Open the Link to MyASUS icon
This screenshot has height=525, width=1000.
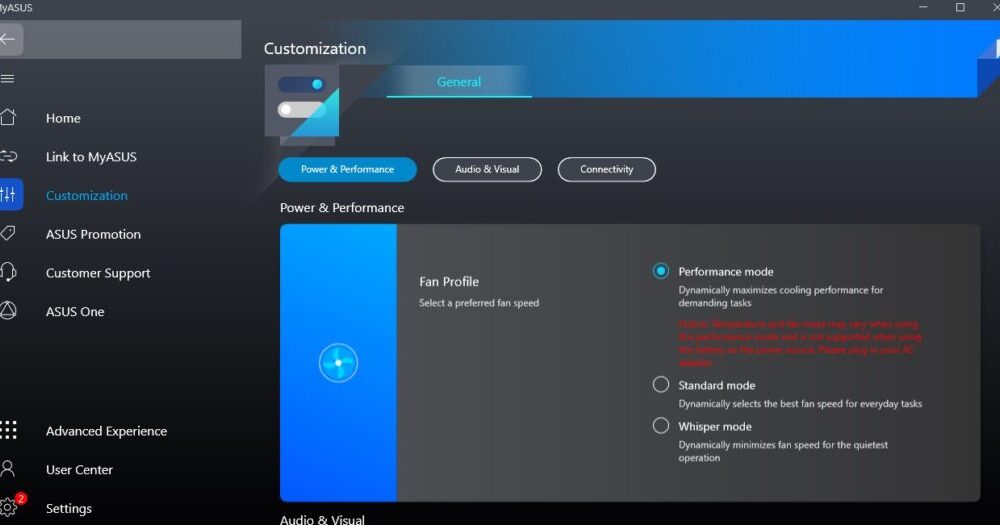(8, 156)
